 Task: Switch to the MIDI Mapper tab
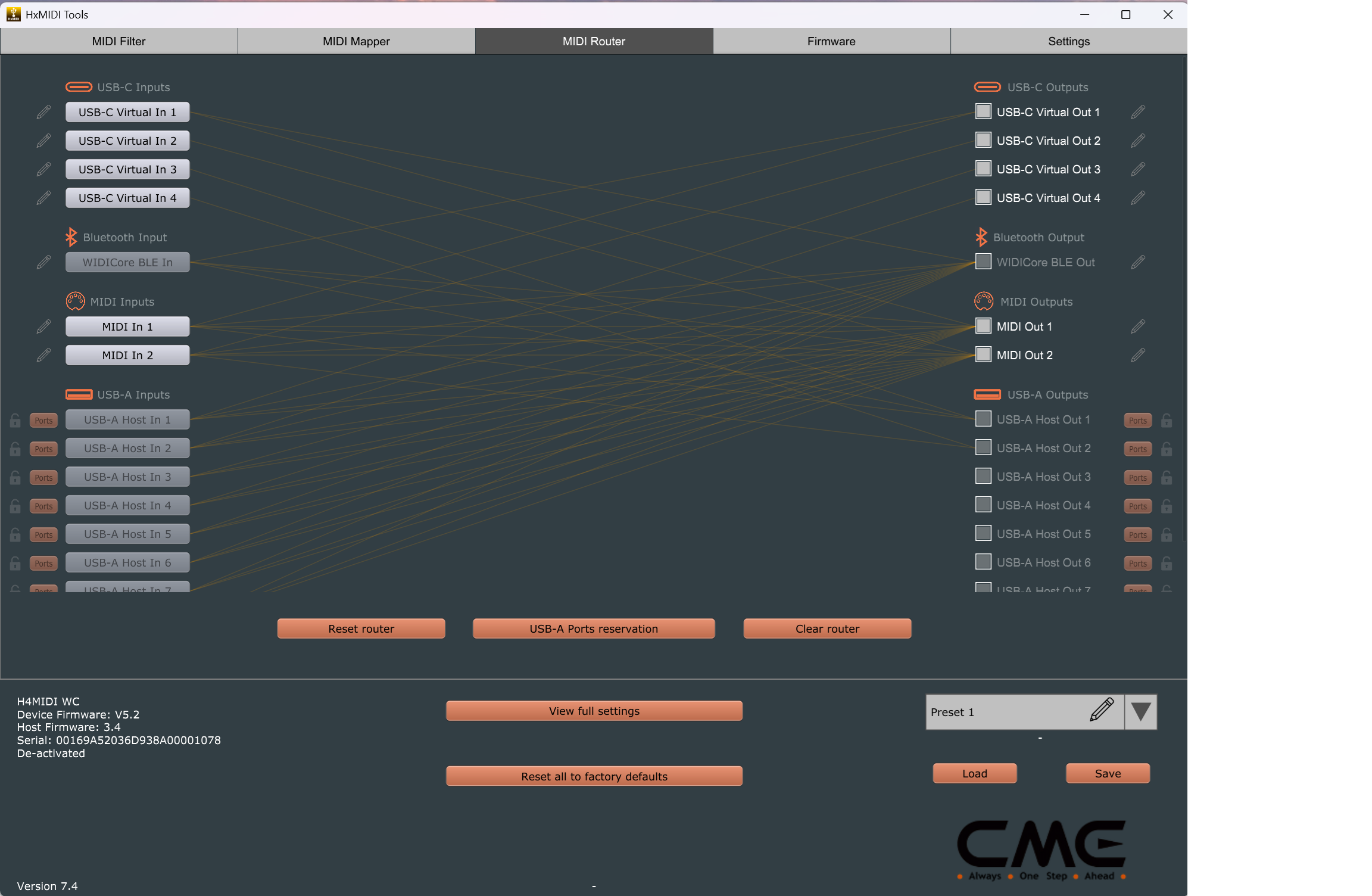tap(356, 41)
